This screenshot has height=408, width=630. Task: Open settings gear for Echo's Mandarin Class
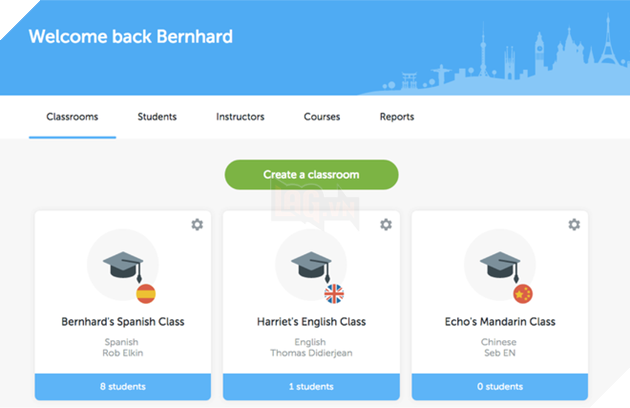point(574,225)
